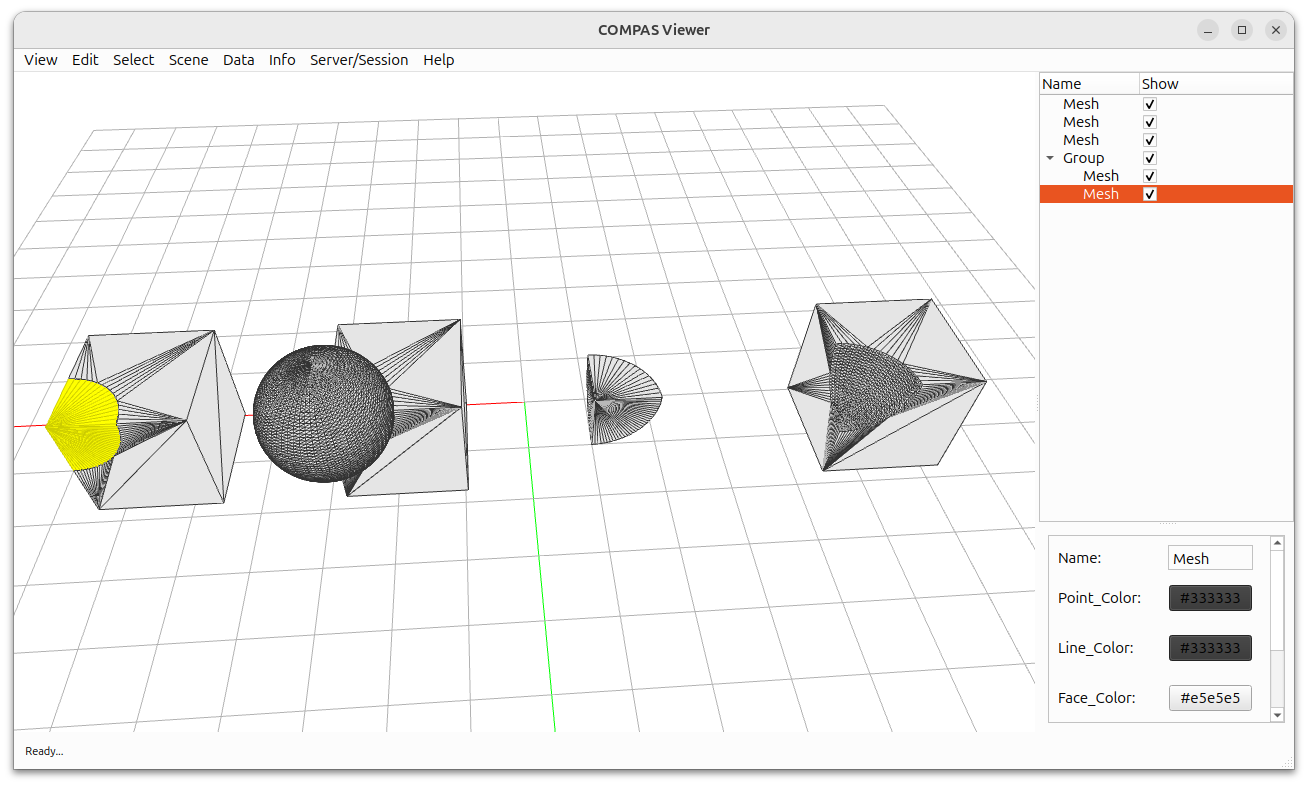Select the third Mesh in the scene tree
This screenshot has height=786, width=1308.
(1081, 139)
